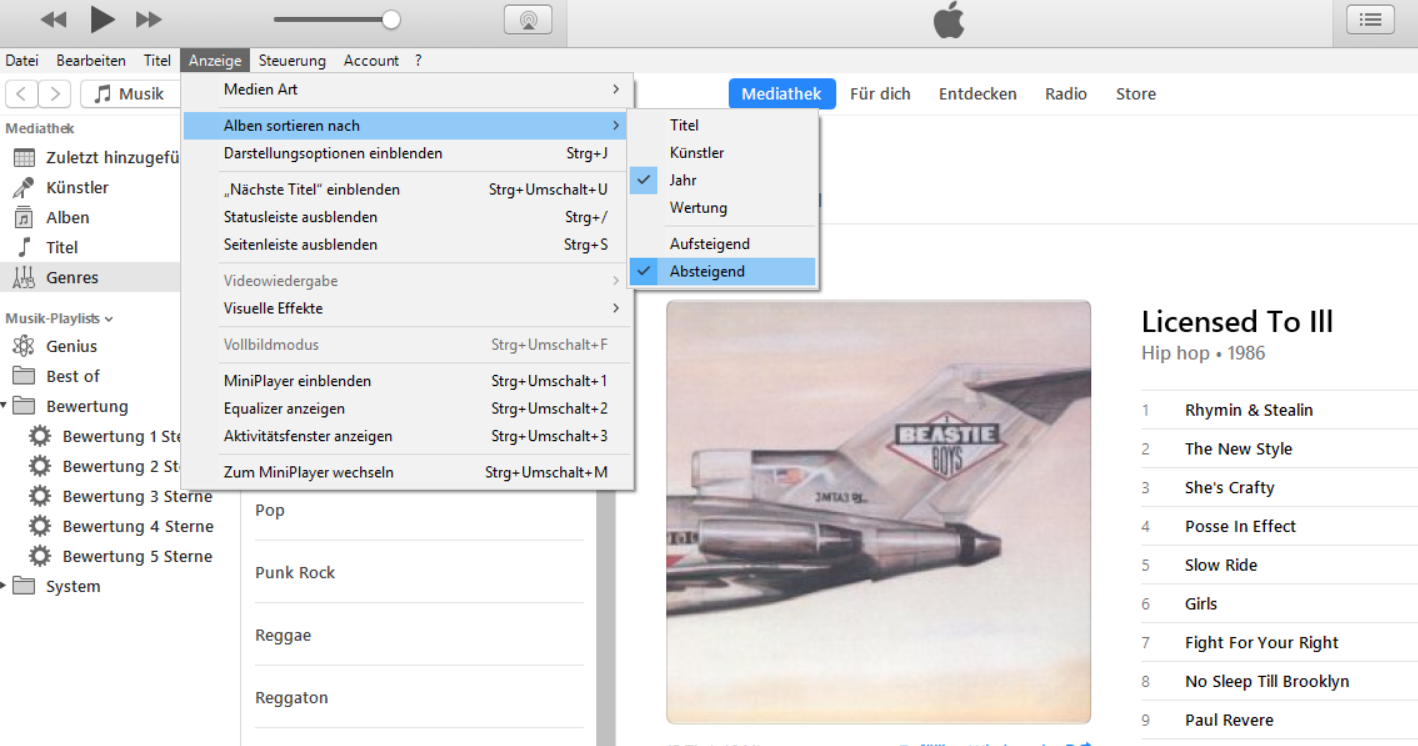This screenshot has height=746, width=1418.
Task: Click the Bewertung 4 Sterne gear icon
Action: [x=40, y=526]
